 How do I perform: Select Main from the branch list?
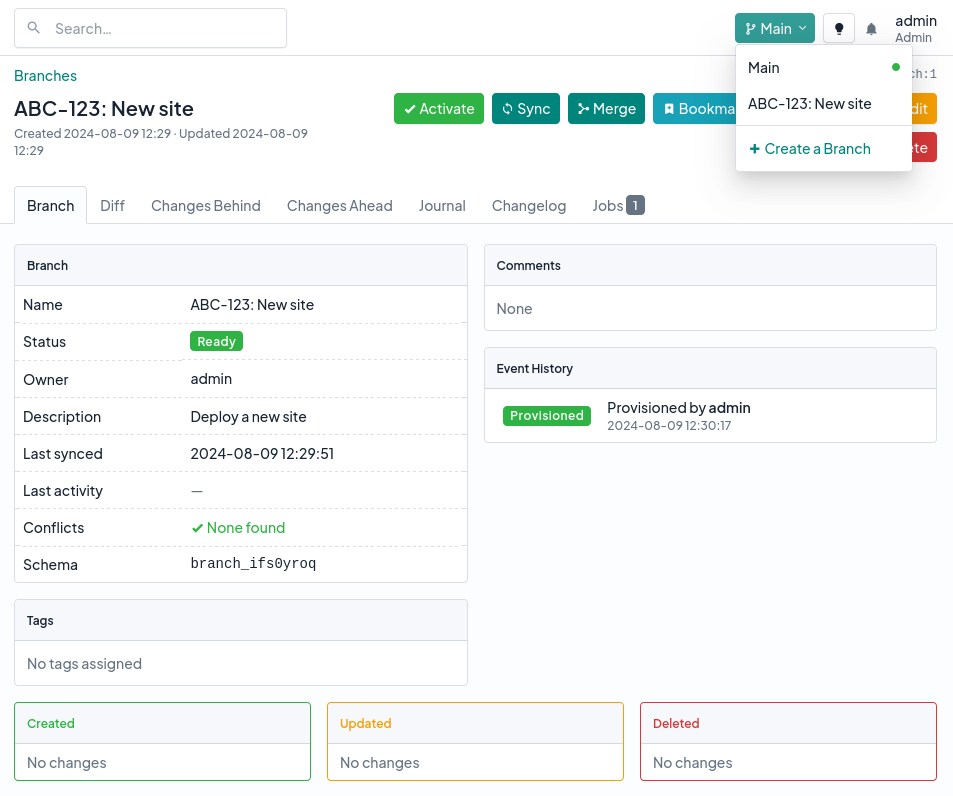pyautogui.click(x=764, y=68)
